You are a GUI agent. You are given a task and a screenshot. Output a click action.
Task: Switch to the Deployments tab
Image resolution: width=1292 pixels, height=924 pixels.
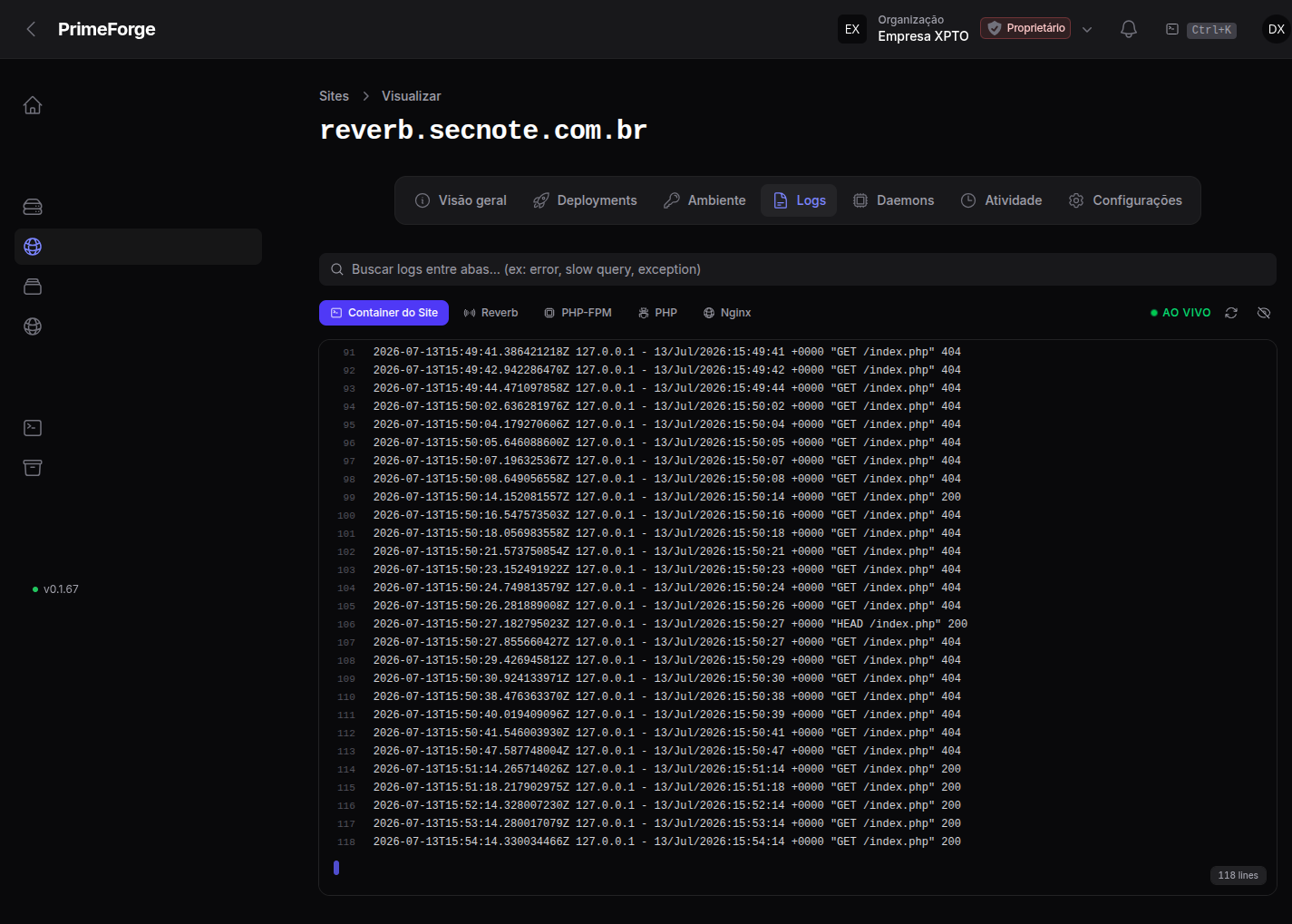[x=585, y=200]
